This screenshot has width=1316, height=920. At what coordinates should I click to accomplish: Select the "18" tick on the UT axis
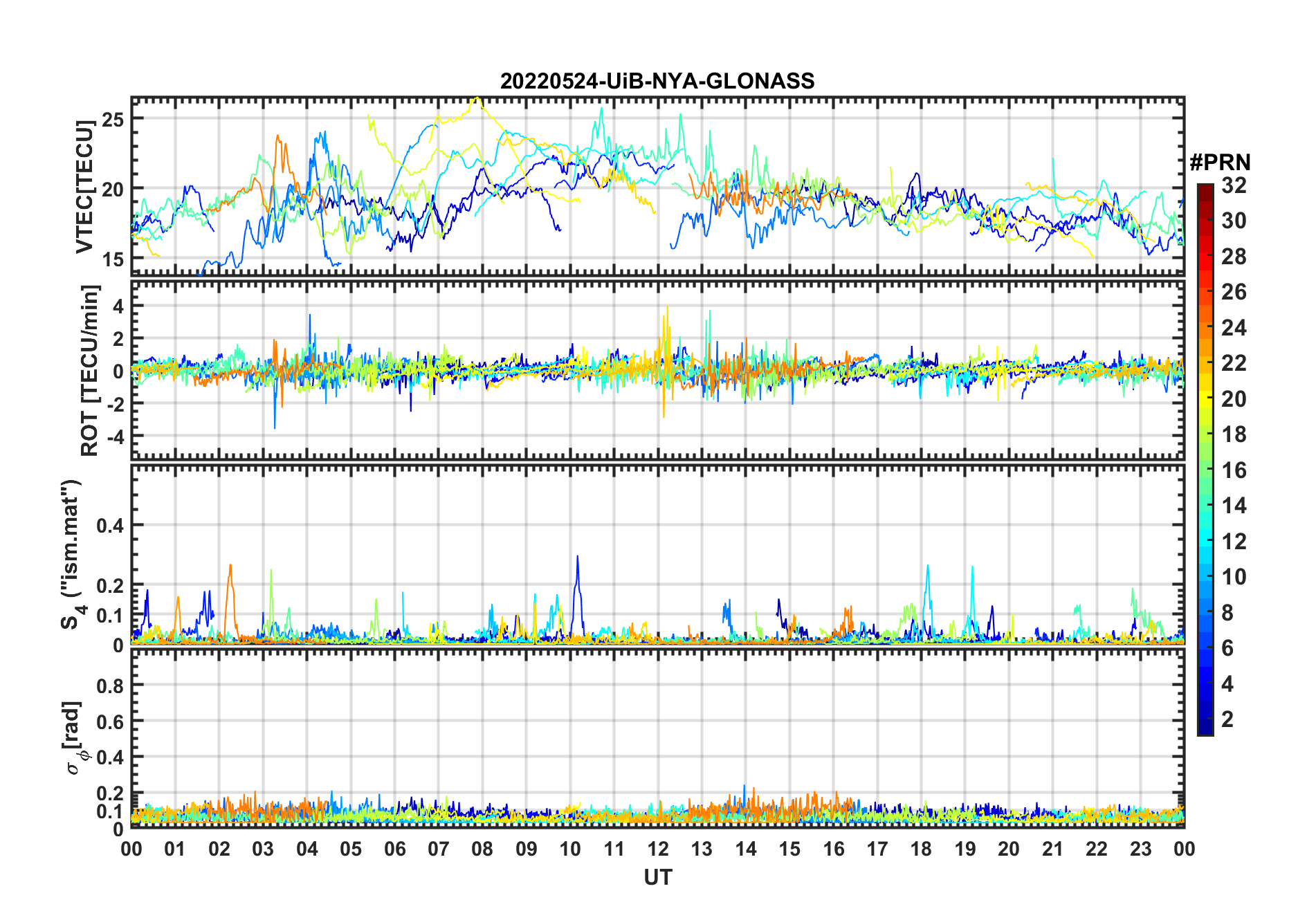click(921, 849)
